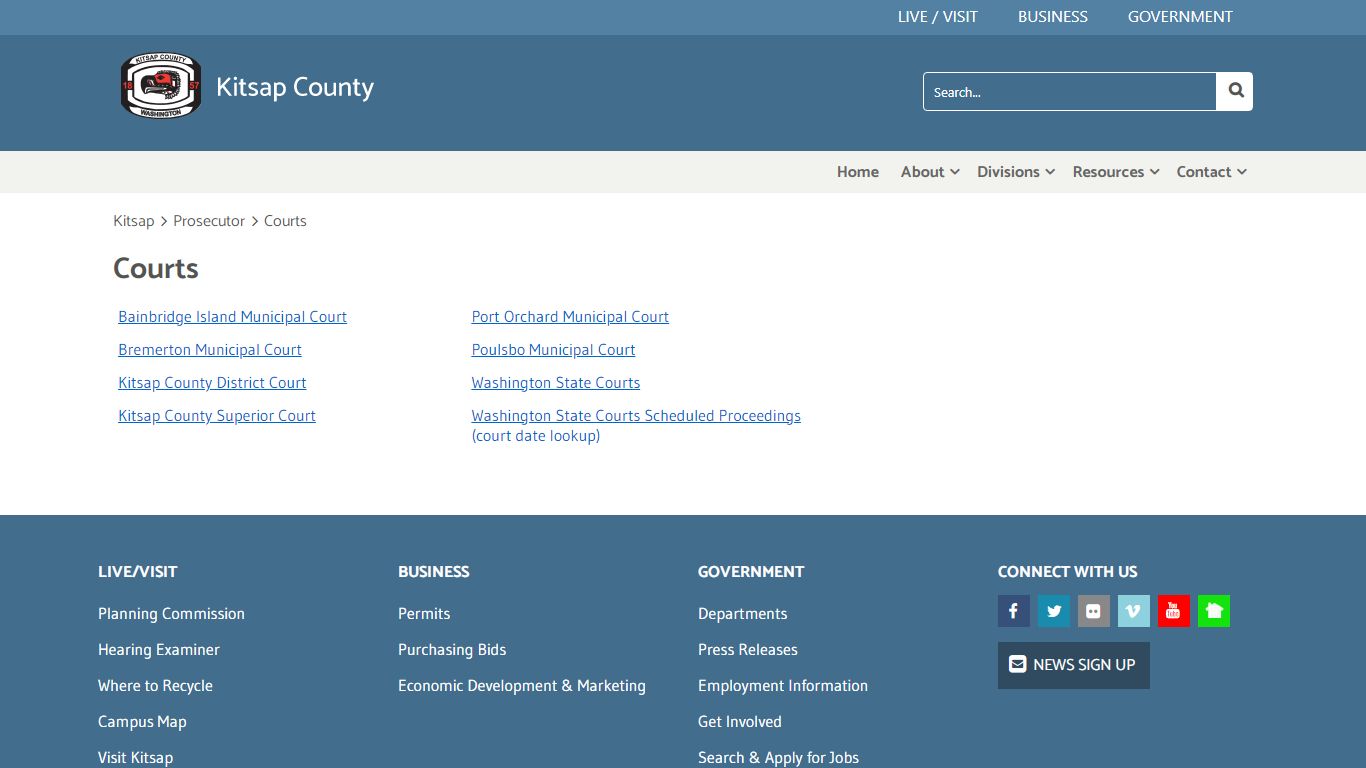Open Bainbridge Island Municipal Court link
This screenshot has width=1366, height=768.
pyautogui.click(x=232, y=317)
